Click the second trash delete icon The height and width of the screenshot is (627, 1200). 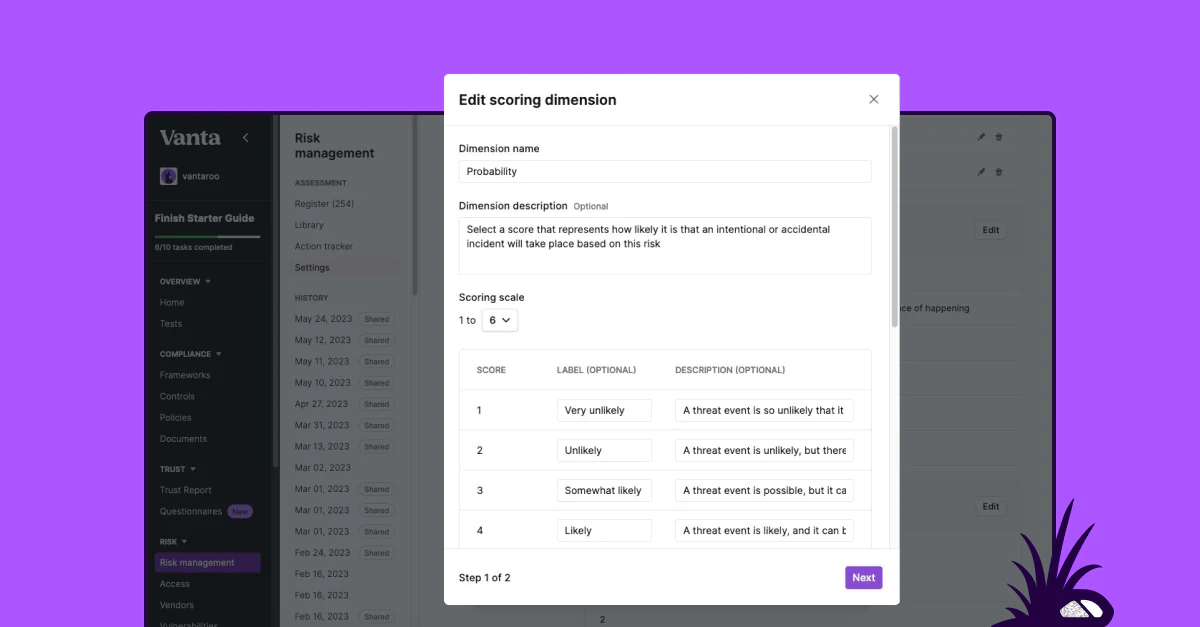pyautogui.click(x=998, y=171)
